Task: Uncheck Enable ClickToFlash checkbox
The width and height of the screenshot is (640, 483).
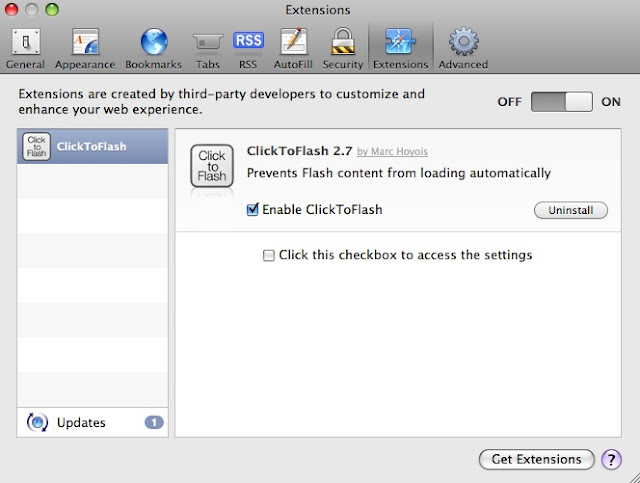Action: [x=253, y=209]
